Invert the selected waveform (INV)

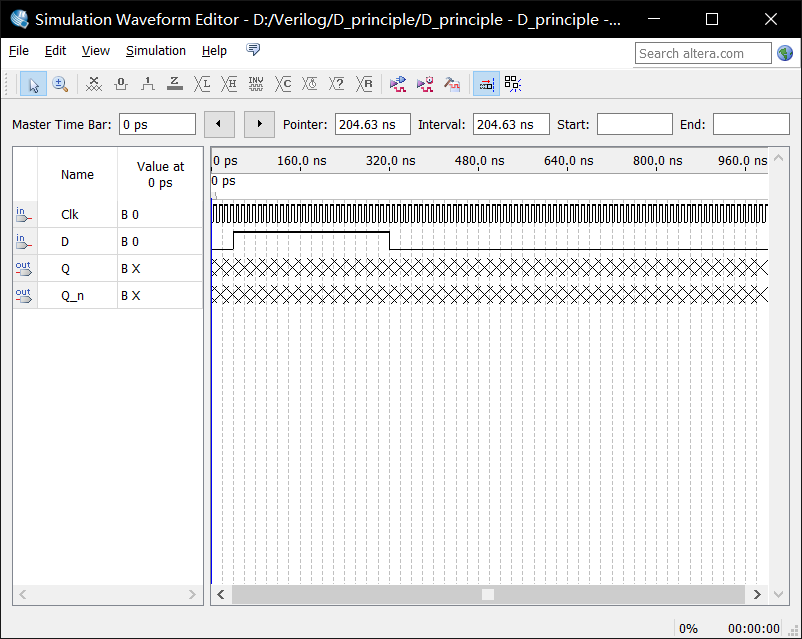256,84
